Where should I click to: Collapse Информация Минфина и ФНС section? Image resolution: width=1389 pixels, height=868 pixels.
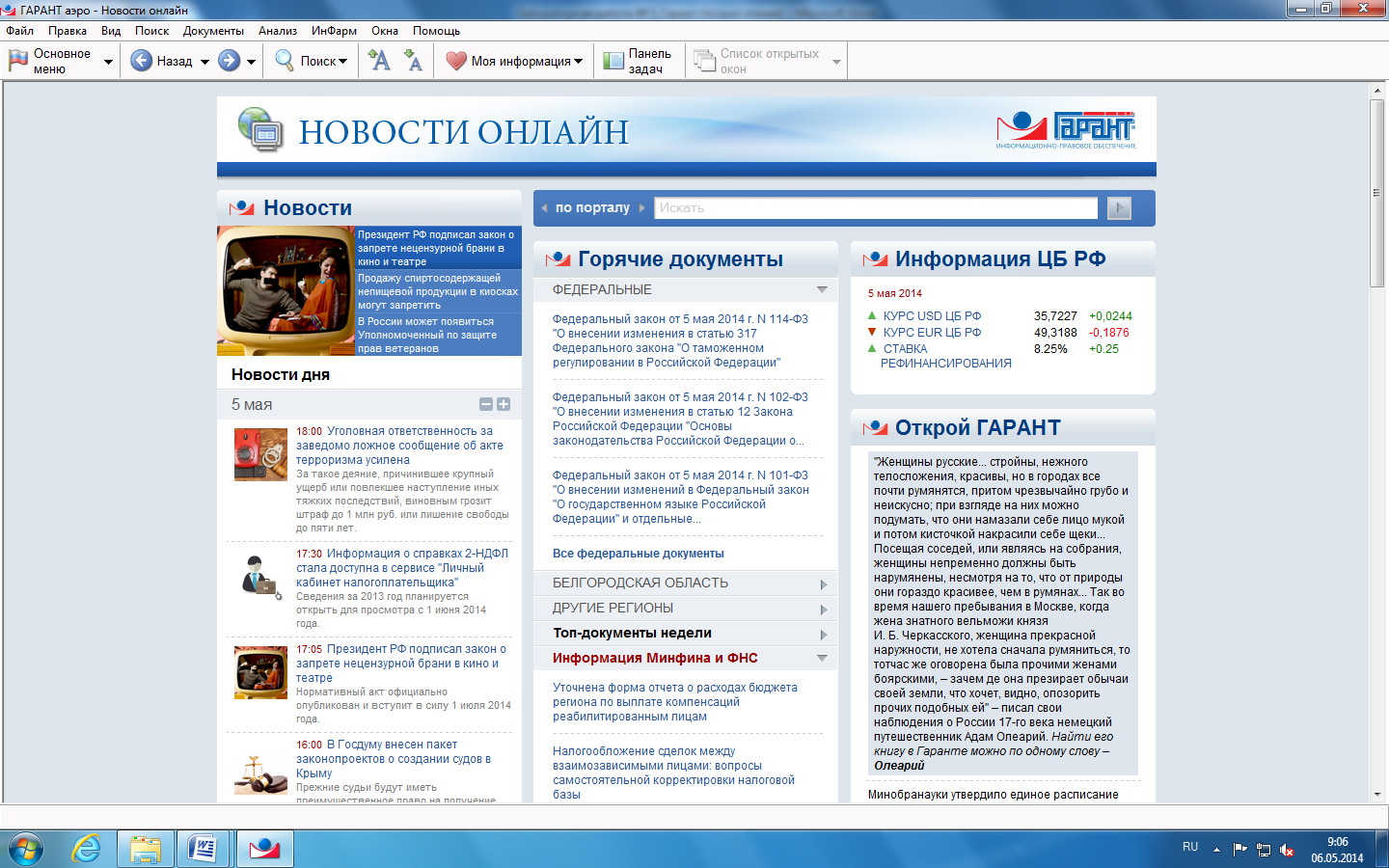pos(822,658)
